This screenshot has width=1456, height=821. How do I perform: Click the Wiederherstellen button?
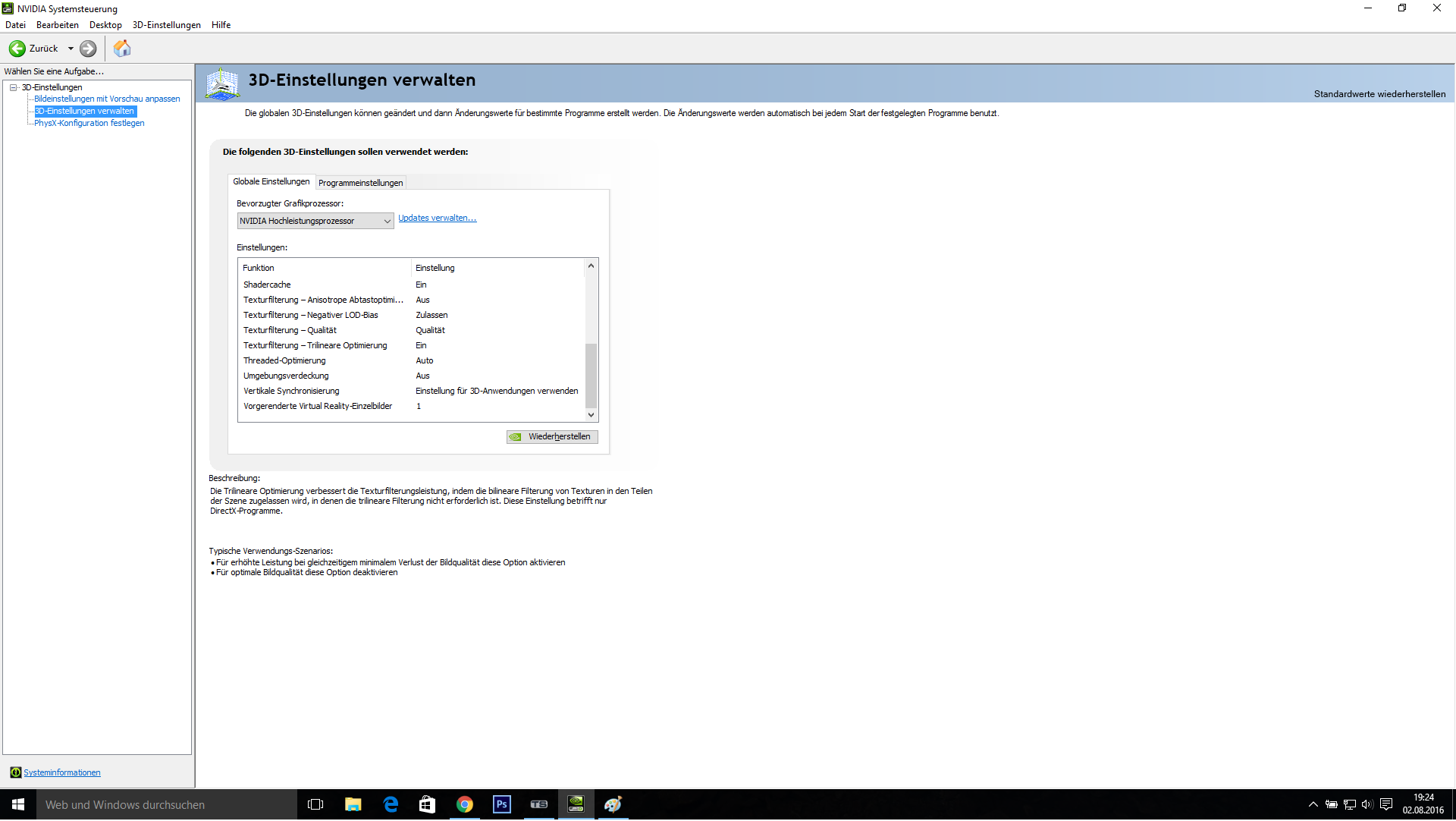coord(552,437)
